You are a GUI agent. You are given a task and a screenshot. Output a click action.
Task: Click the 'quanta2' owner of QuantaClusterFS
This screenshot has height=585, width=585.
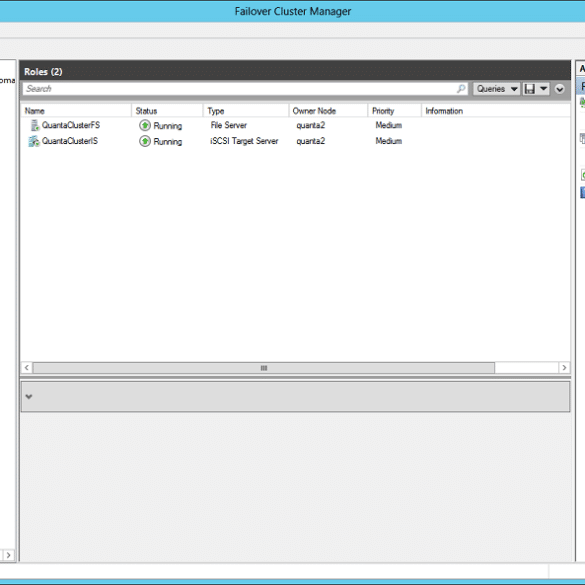[x=310, y=125]
